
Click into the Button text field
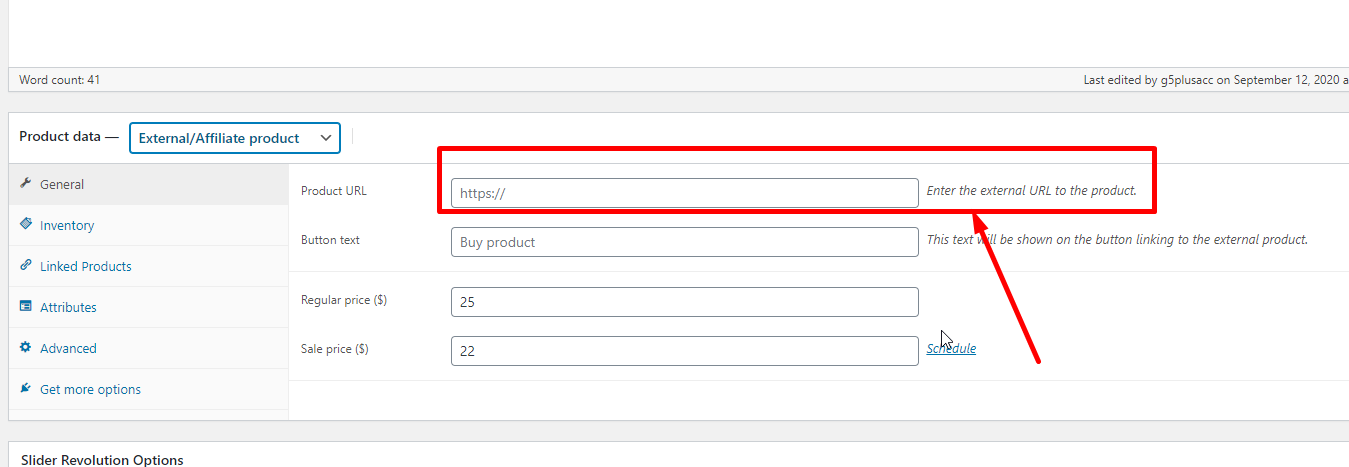684,242
